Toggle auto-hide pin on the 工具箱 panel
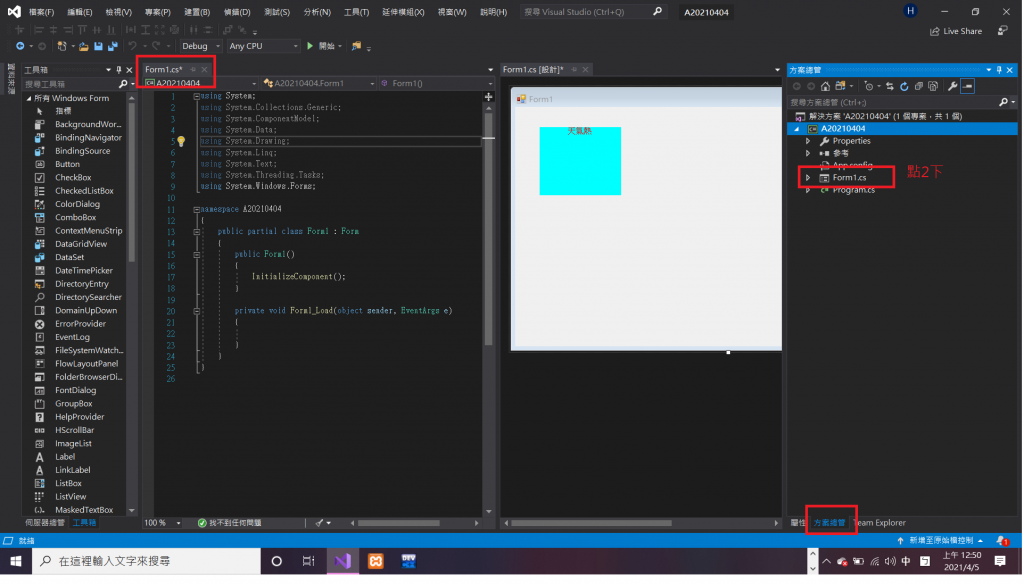 [x=119, y=70]
